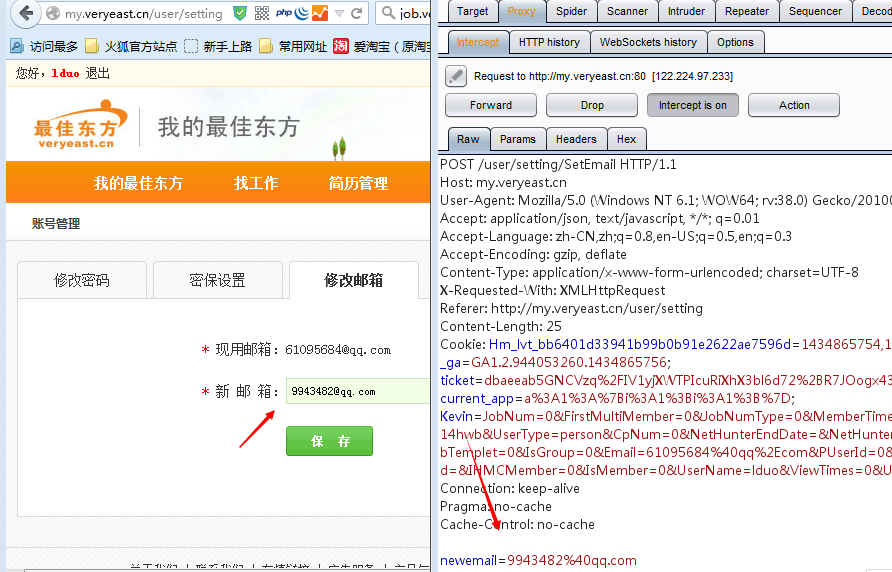Image resolution: width=892 pixels, height=572 pixels.
Task: Open 找工作 in the nav bar
Action: point(255,183)
